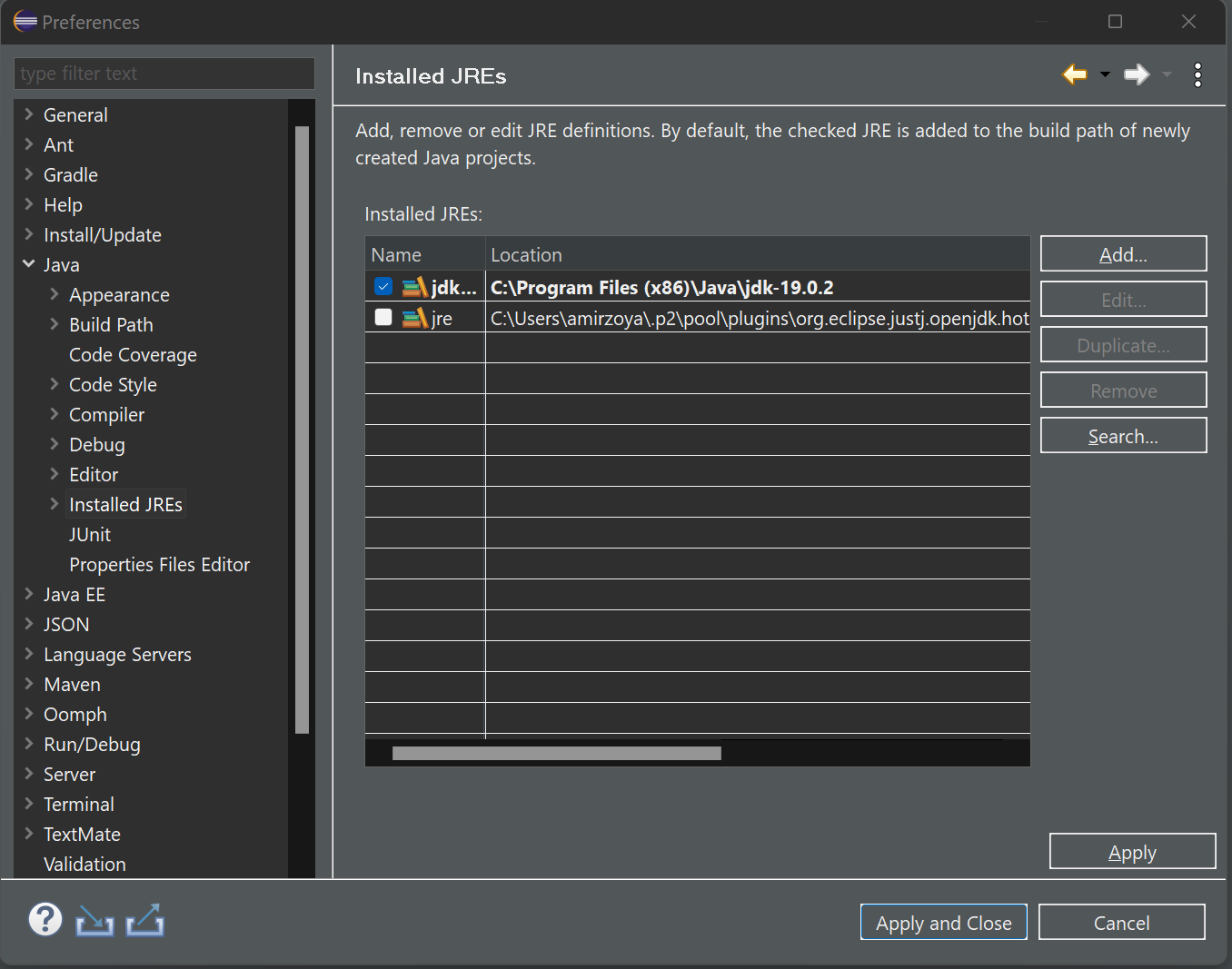Expand the Maven preferences node

pyautogui.click(x=29, y=684)
